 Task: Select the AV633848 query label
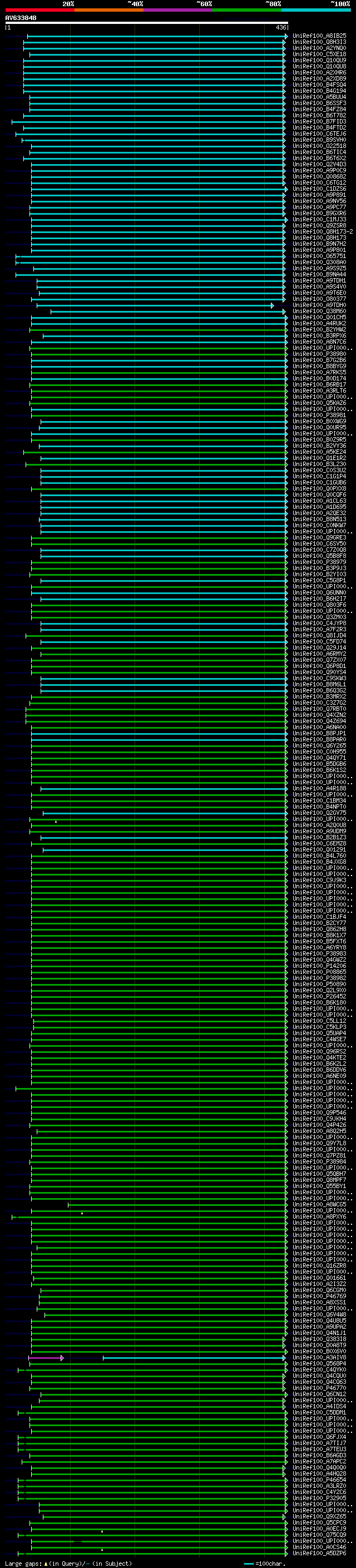(21, 18)
